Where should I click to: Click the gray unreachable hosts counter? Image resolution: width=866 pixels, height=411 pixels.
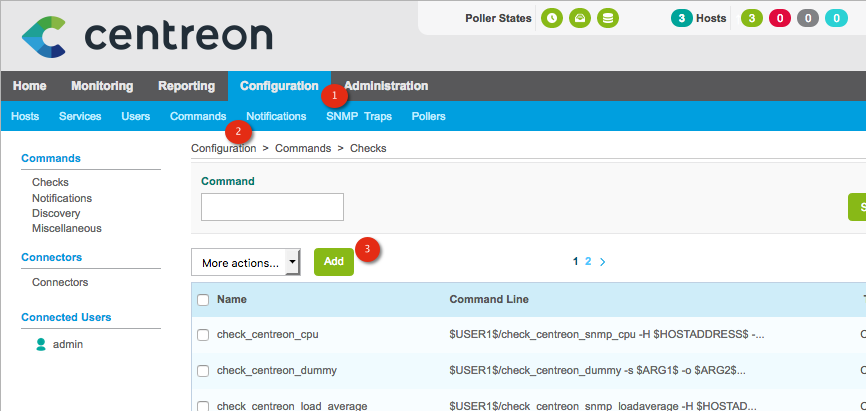point(807,18)
